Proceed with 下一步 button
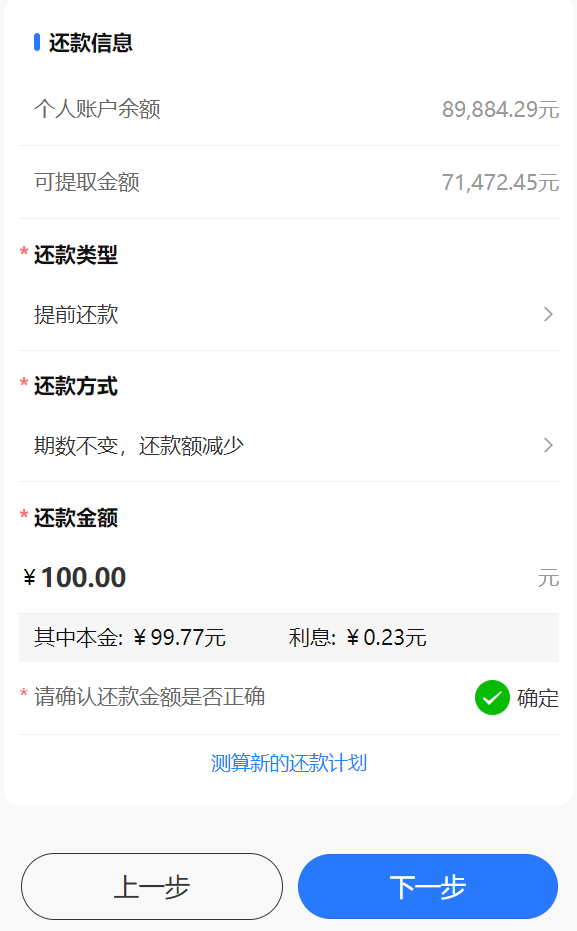The image size is (577, 931). (x=428, y=886)
